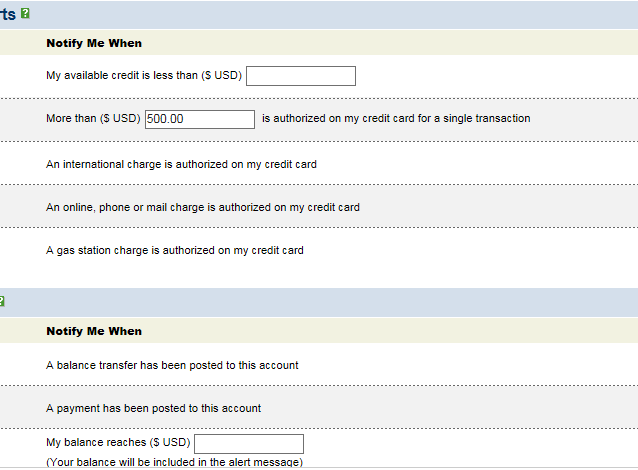The width and height of the screenshot is (638, 470).
Task: Open help via the green question icon above balance alerts
Action: pyautogui.click(x=2, y=301)
